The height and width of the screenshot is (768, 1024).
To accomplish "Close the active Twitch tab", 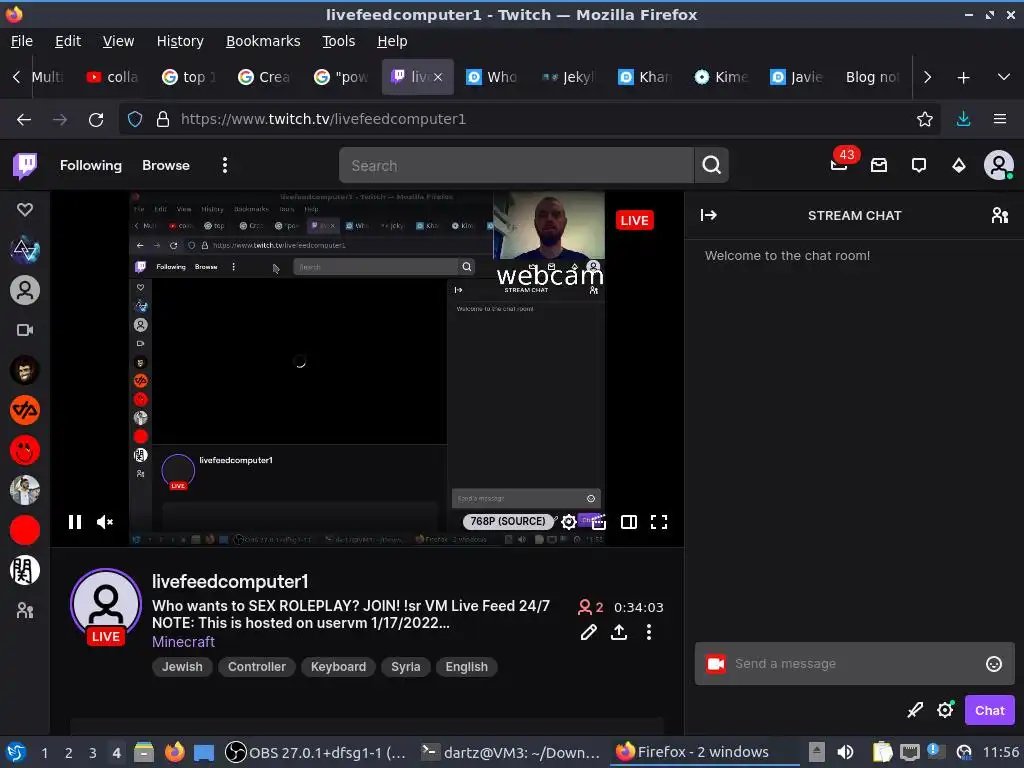I will coord(438,77).
